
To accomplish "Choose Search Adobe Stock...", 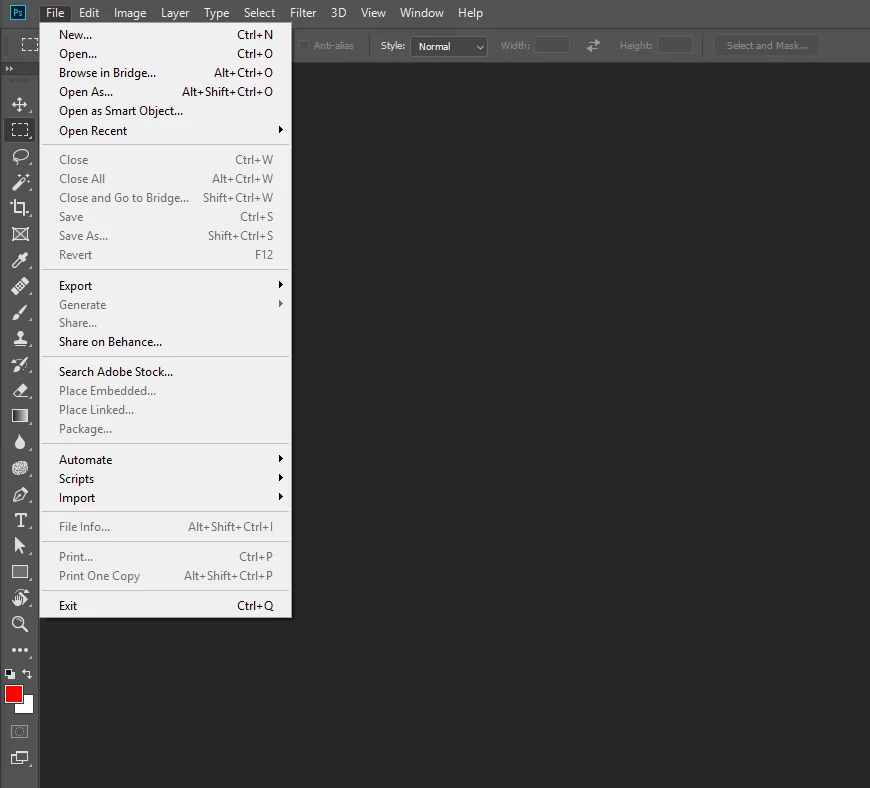I will [166, 372].
